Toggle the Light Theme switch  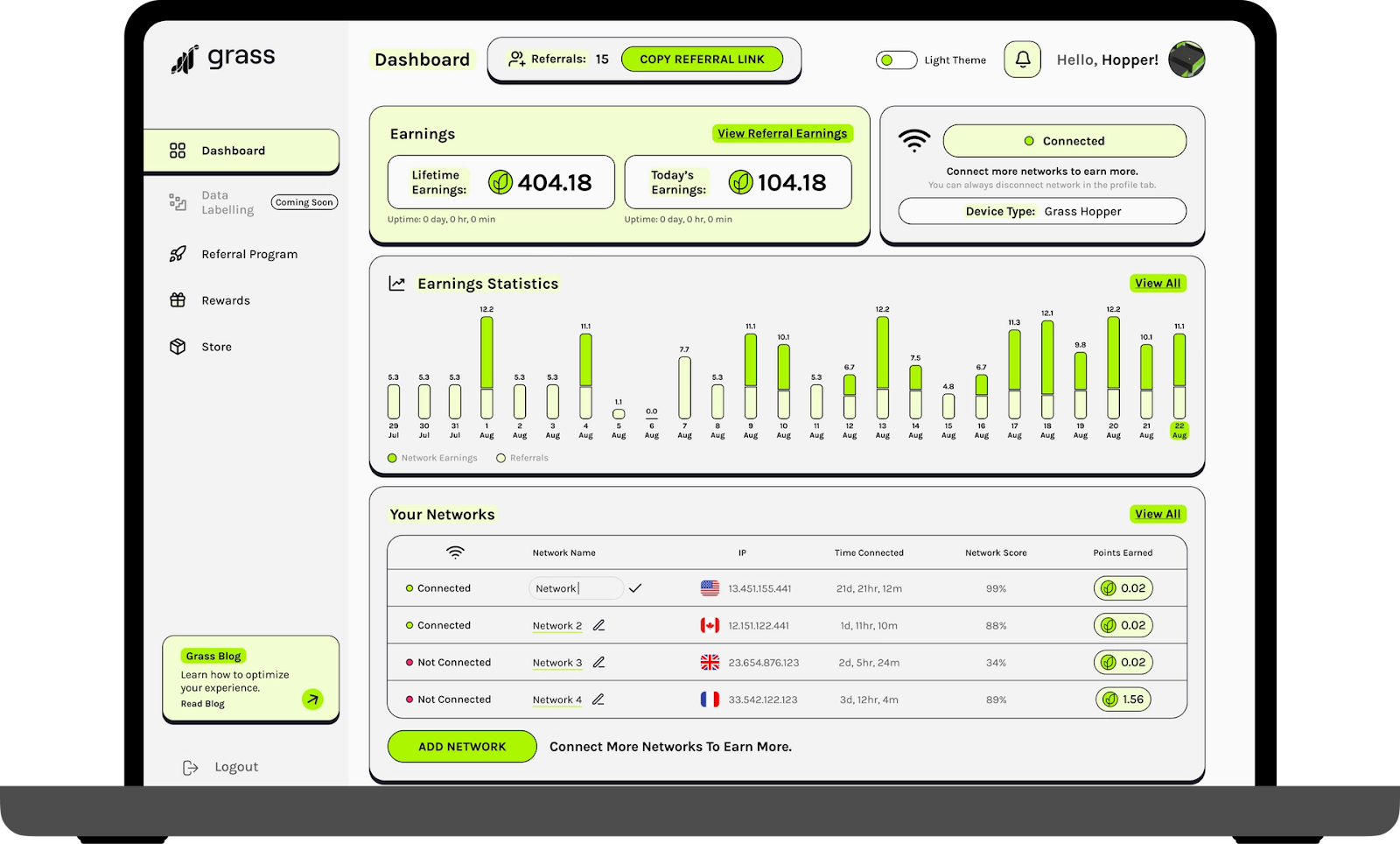pos(896,60)
